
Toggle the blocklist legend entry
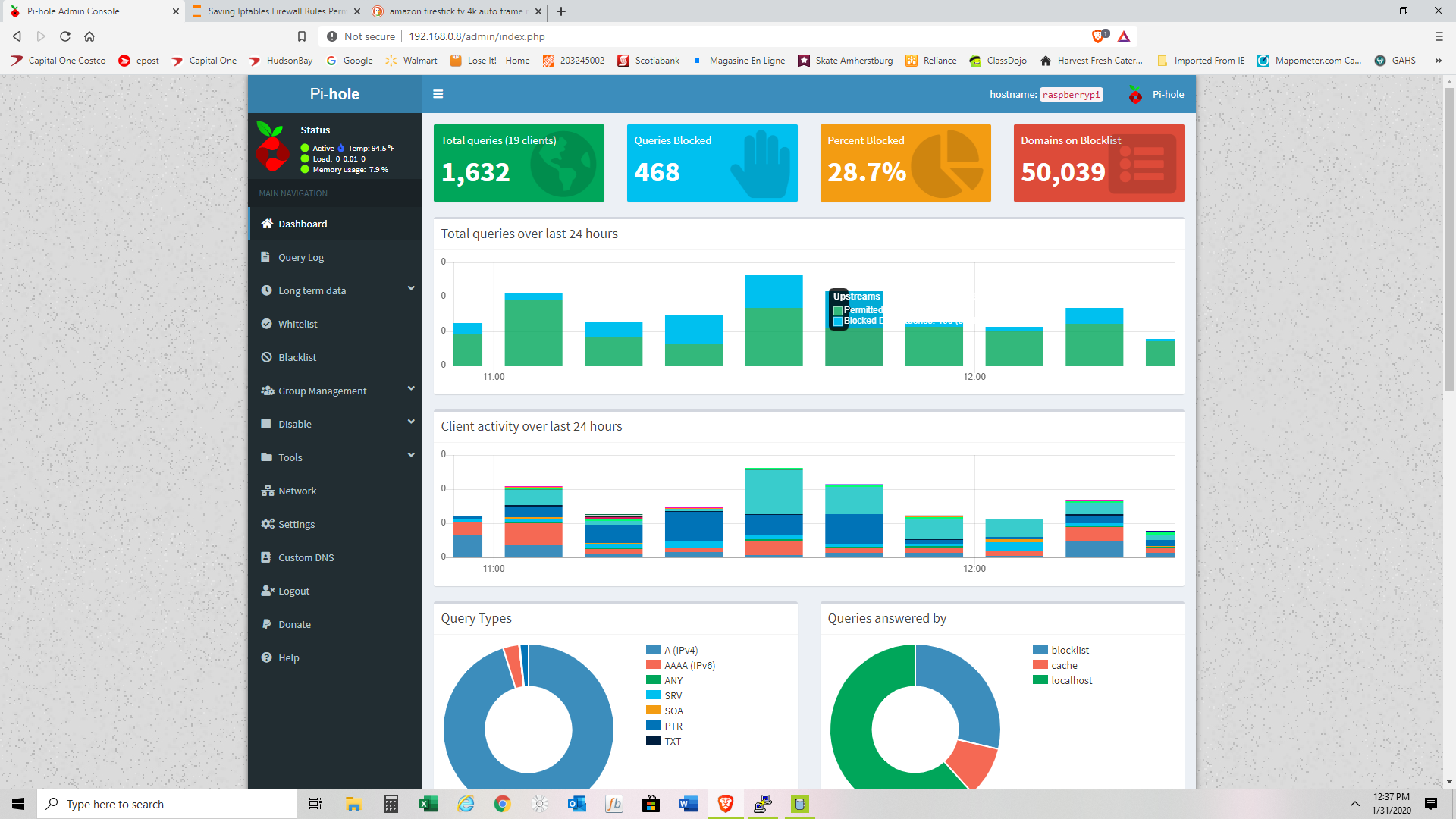coord(1069,650)
